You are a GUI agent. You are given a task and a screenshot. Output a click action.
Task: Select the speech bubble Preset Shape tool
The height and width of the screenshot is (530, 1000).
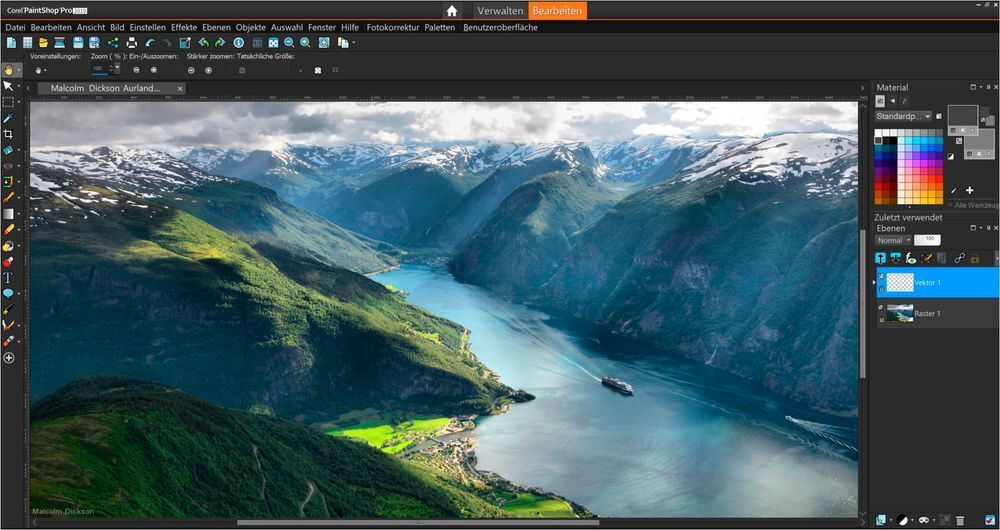8,293
